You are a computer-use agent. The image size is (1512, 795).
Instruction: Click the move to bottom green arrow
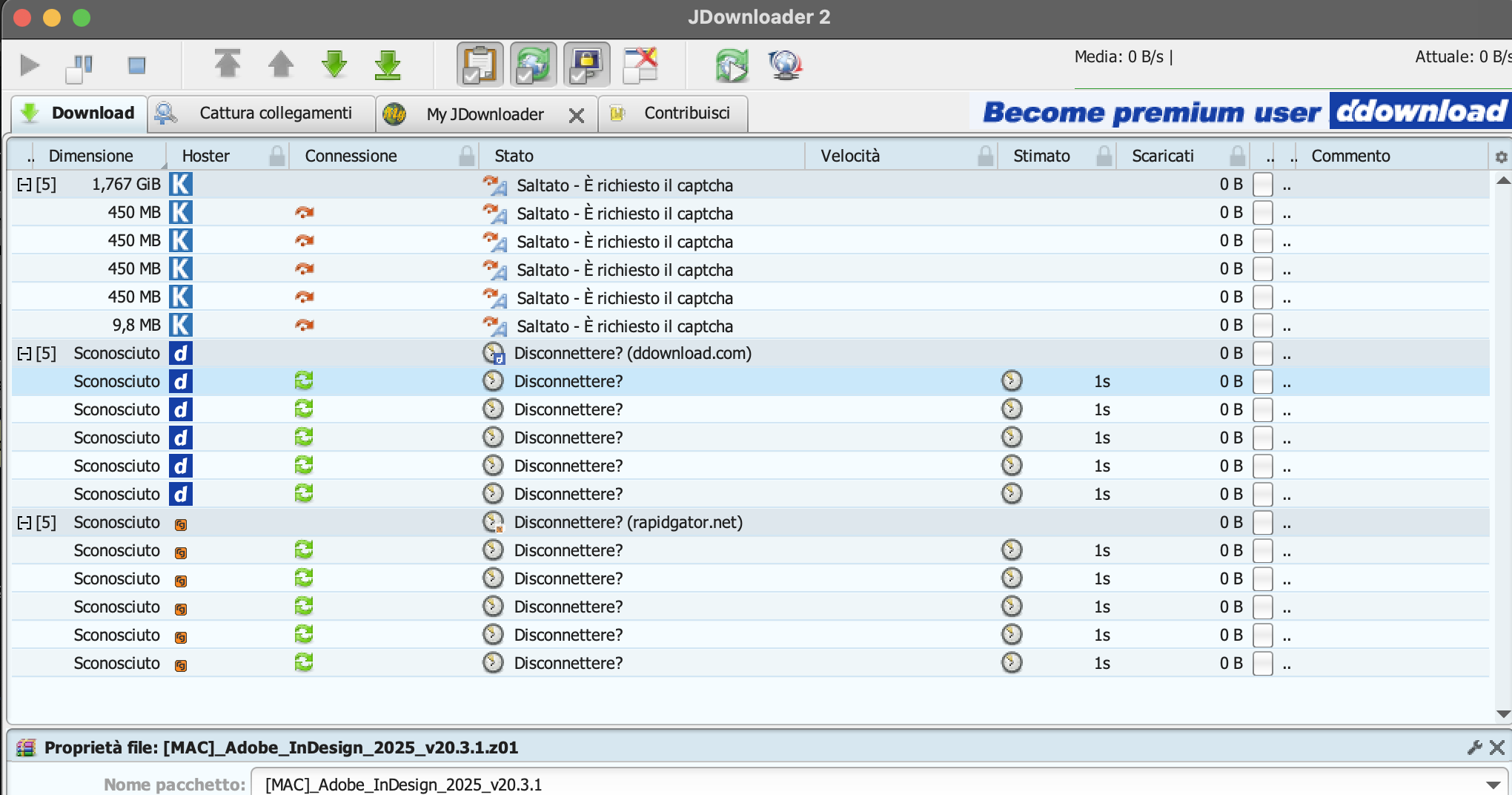[x=388, y=65]
